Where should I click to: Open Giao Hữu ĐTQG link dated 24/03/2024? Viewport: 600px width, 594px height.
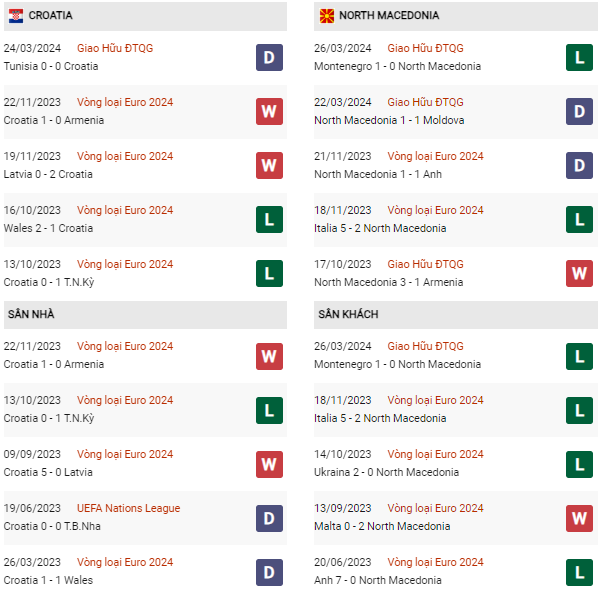(115, 48)
